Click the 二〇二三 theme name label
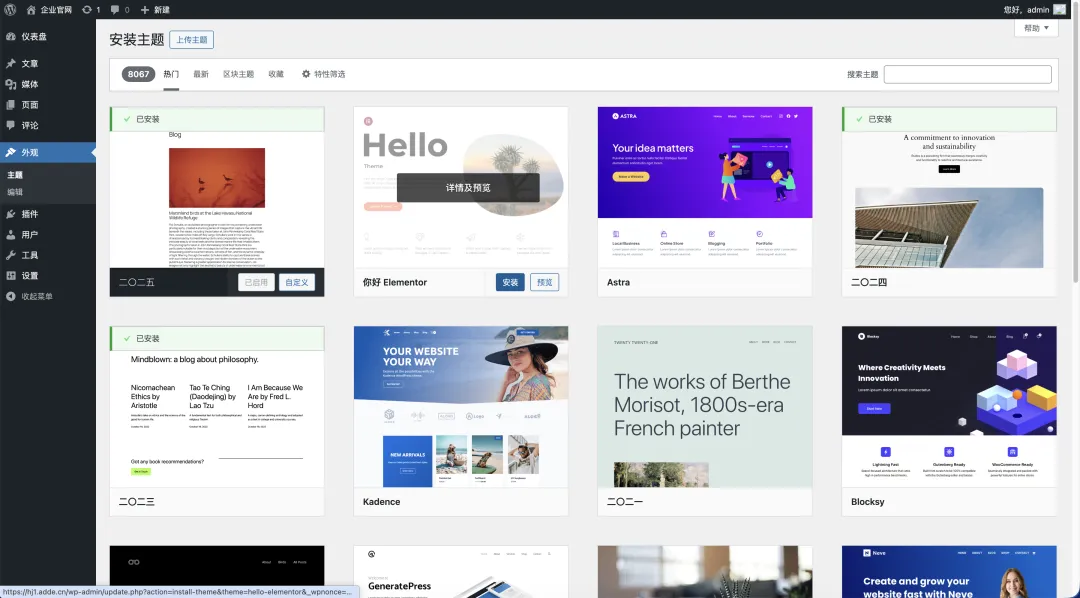1080x598 pixels. (136, 502)
